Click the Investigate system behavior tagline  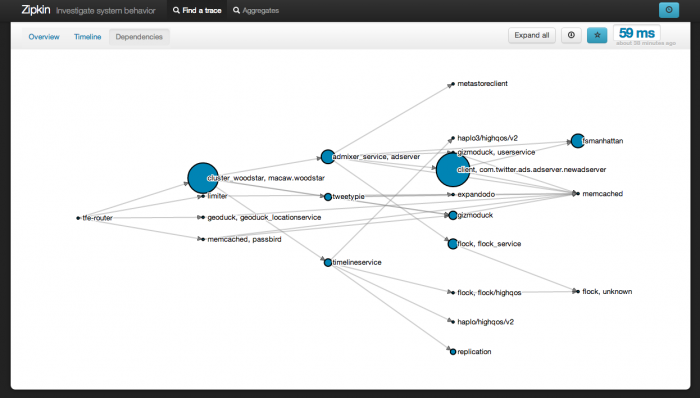(106, 11)
